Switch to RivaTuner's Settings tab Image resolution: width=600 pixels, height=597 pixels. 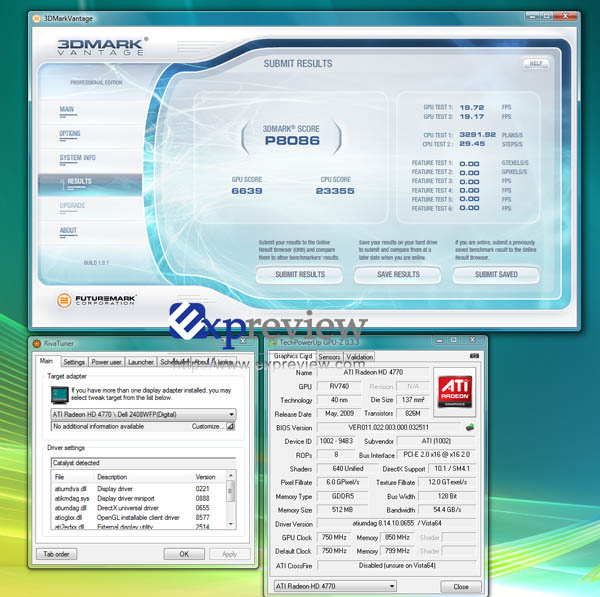pyautogui.click(x=74, y=362)
